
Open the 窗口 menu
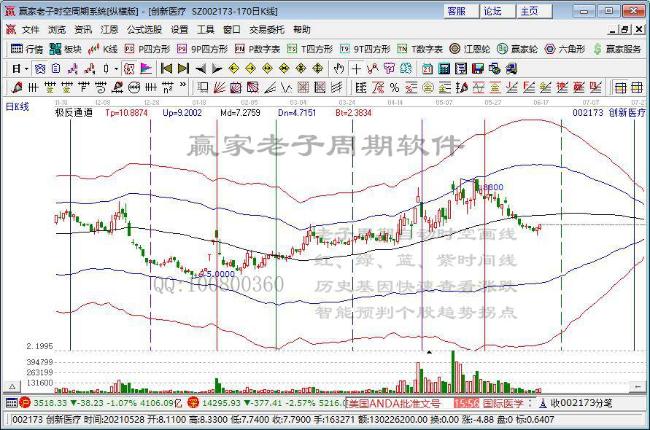[x=232, y=30]
